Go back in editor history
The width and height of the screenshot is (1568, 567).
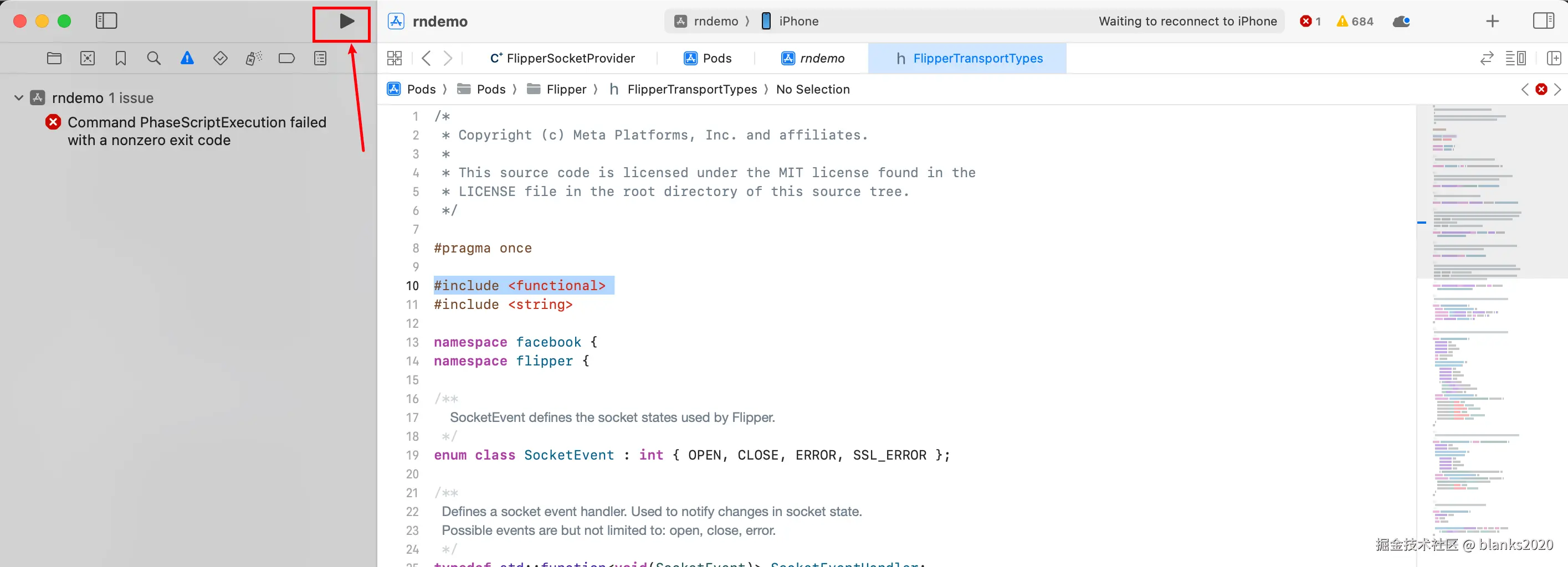426,58
